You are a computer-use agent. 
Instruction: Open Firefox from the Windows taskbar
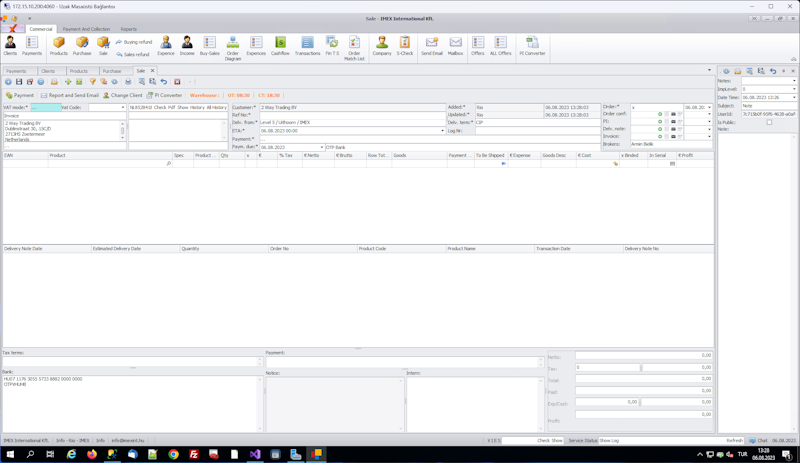92,454
